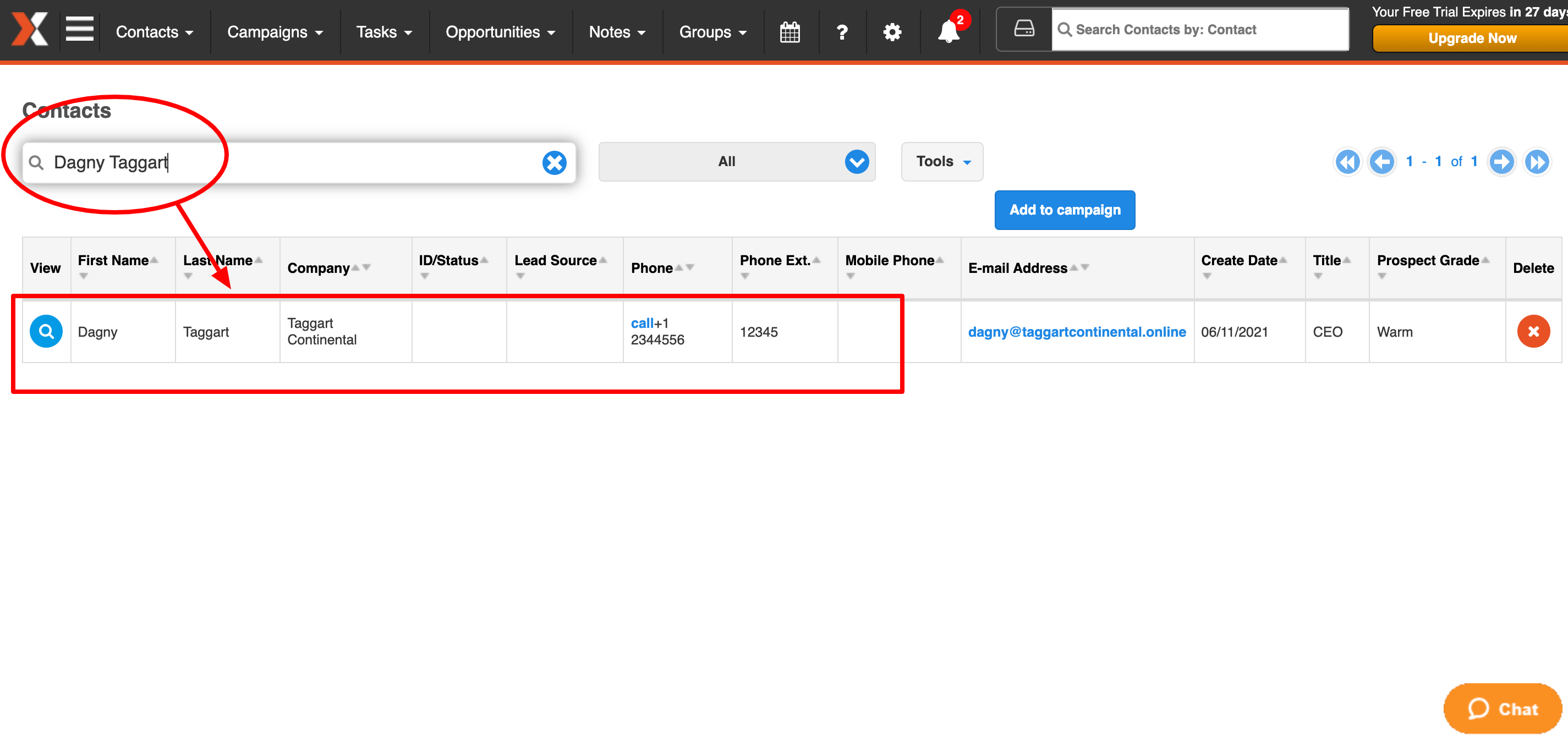The height and width of the screenshot is (746, 1568).
Task: Open the settings gear icon
Action: 892,32
